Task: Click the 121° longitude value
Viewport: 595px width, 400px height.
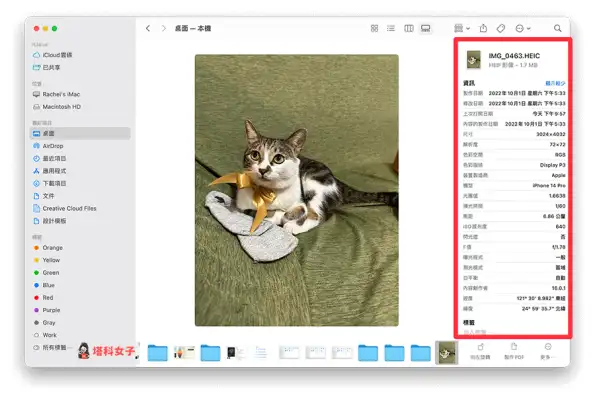Action: click(x=541, y=298)
